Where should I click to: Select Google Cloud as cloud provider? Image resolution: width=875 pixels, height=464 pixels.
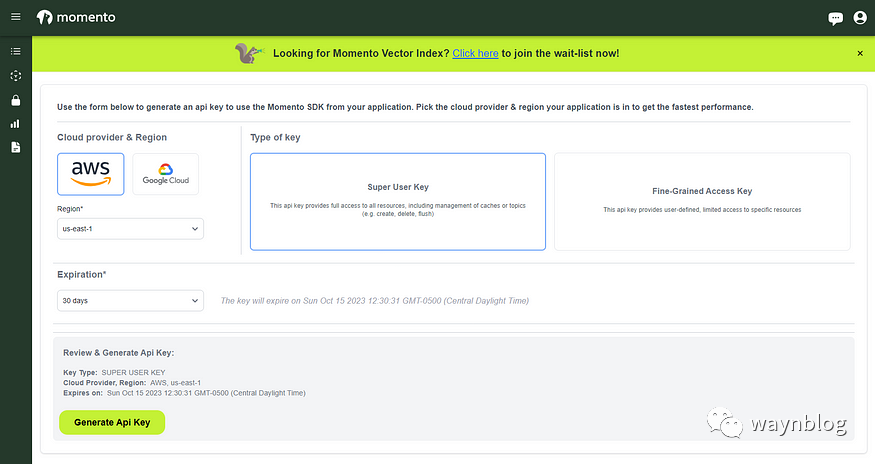(x=166, y=174)
